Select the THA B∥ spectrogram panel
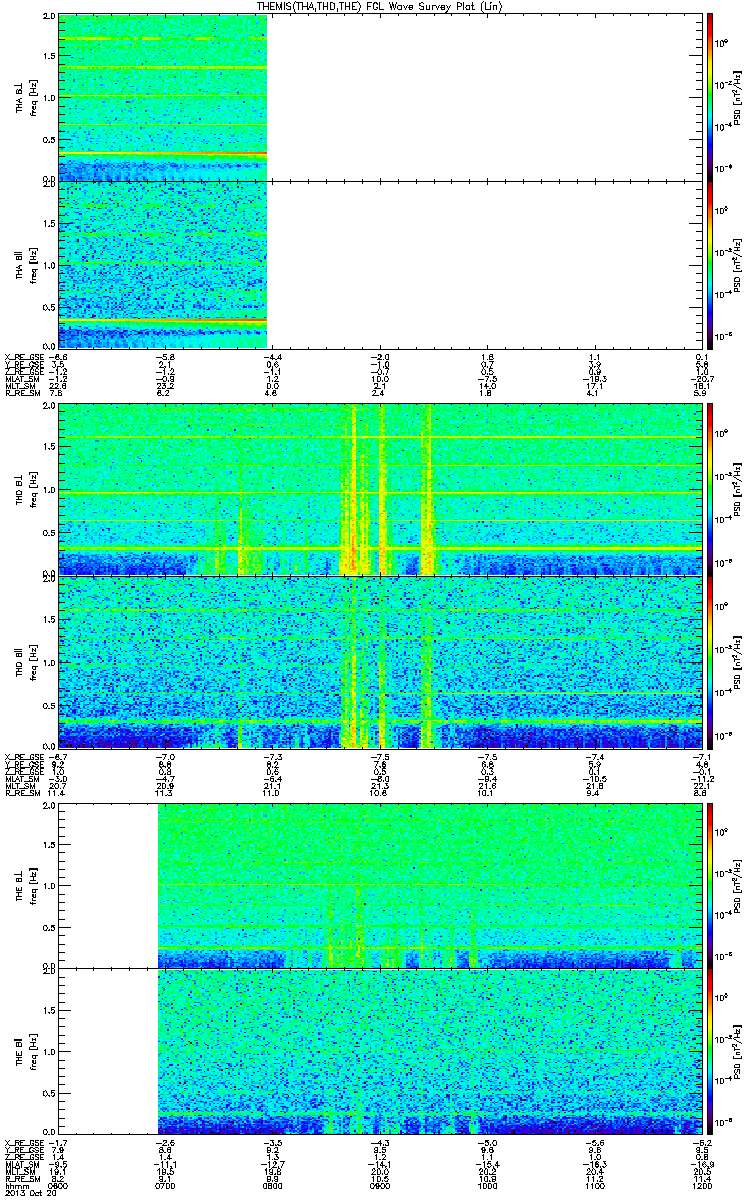The image size is (750, 1200). pyautogui.click(x=381, y=264)
